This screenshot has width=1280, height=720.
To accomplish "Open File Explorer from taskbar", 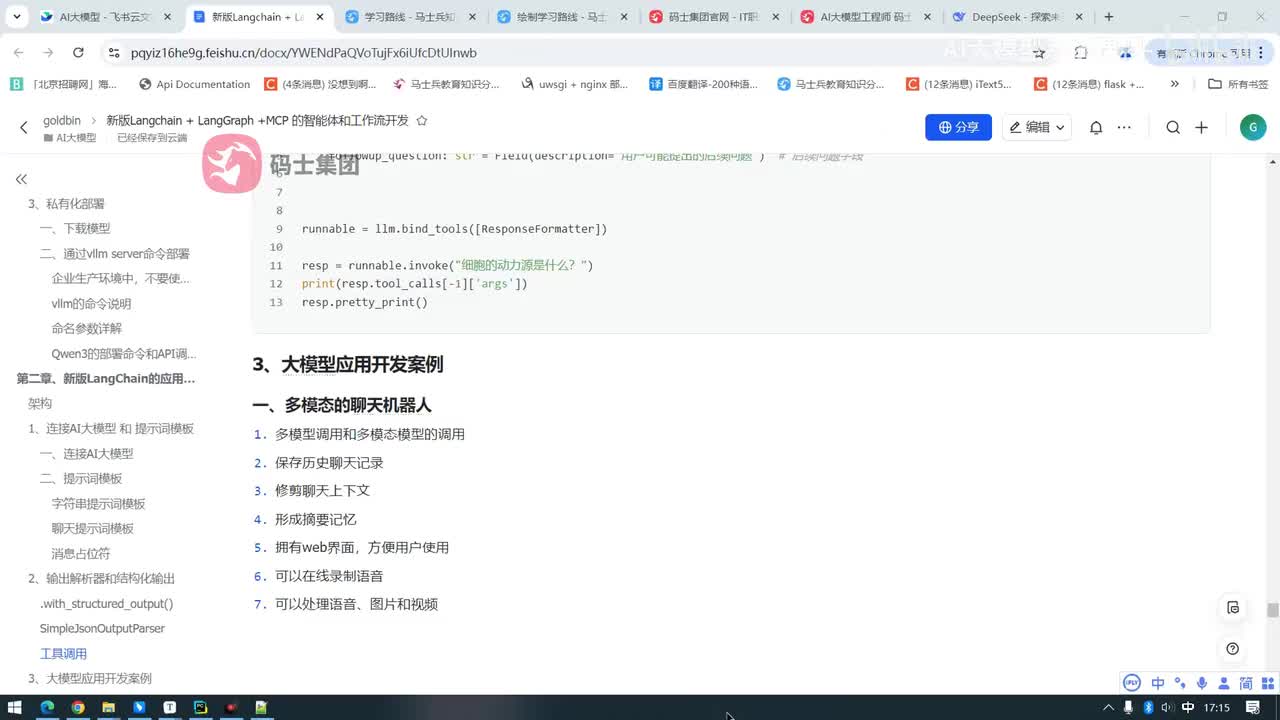I will coord(108,707).
